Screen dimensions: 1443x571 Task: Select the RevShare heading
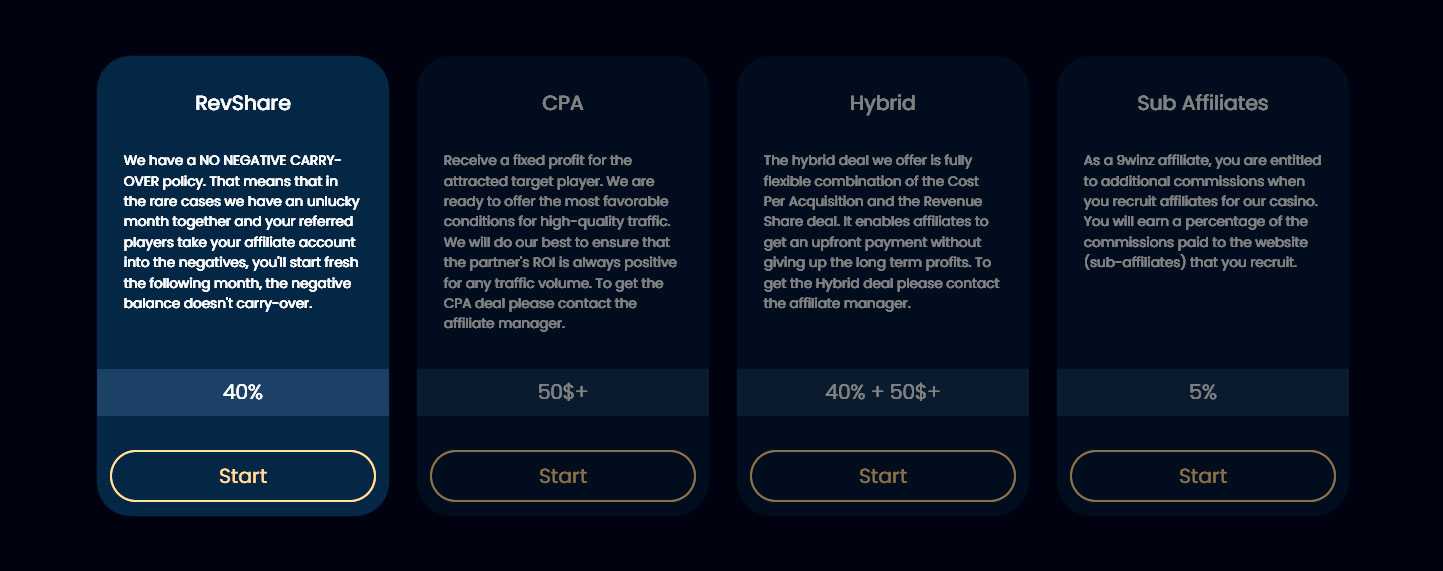tap(243, 103)
